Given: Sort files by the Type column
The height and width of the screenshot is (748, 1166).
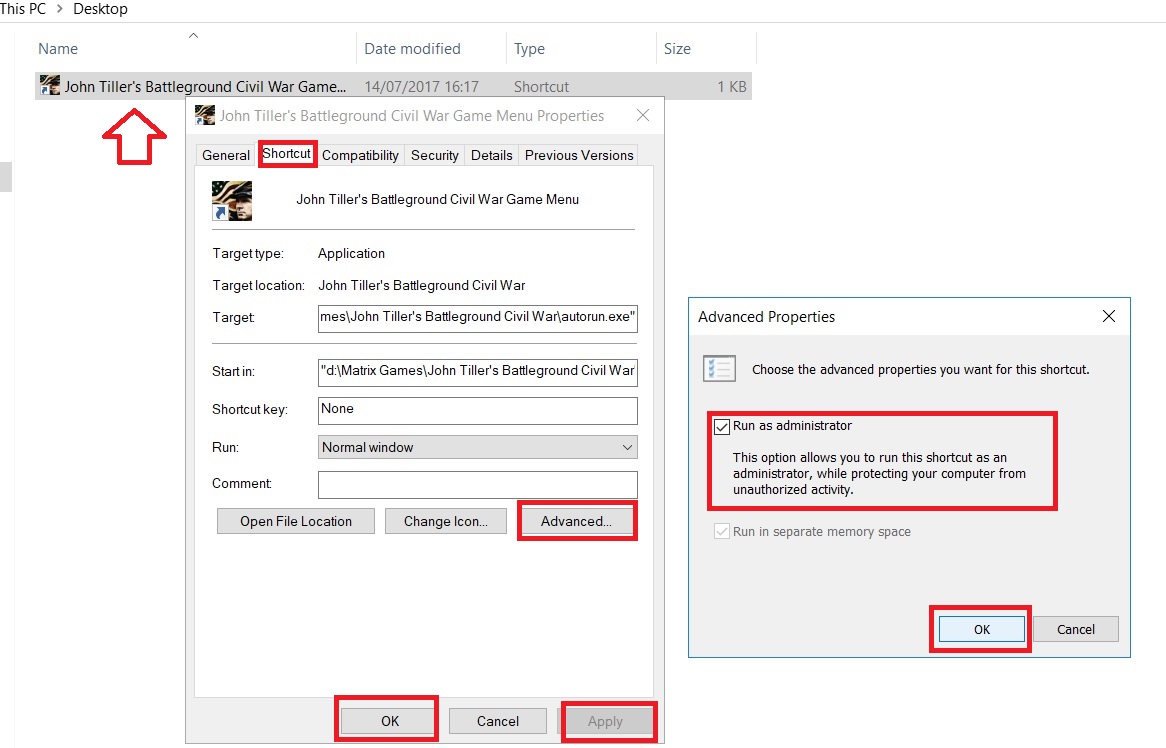Looking at the screenshot, I should [x=529, y=49].
